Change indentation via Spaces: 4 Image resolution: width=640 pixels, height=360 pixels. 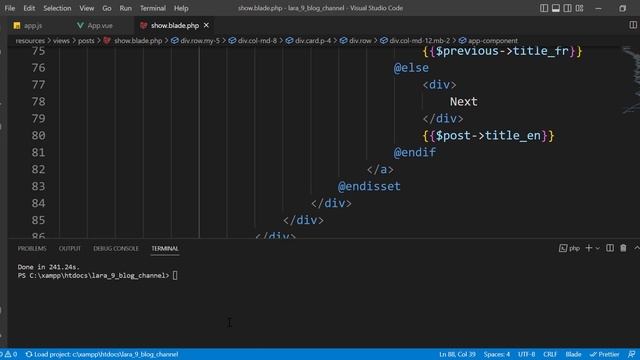[x=497, y=354]
